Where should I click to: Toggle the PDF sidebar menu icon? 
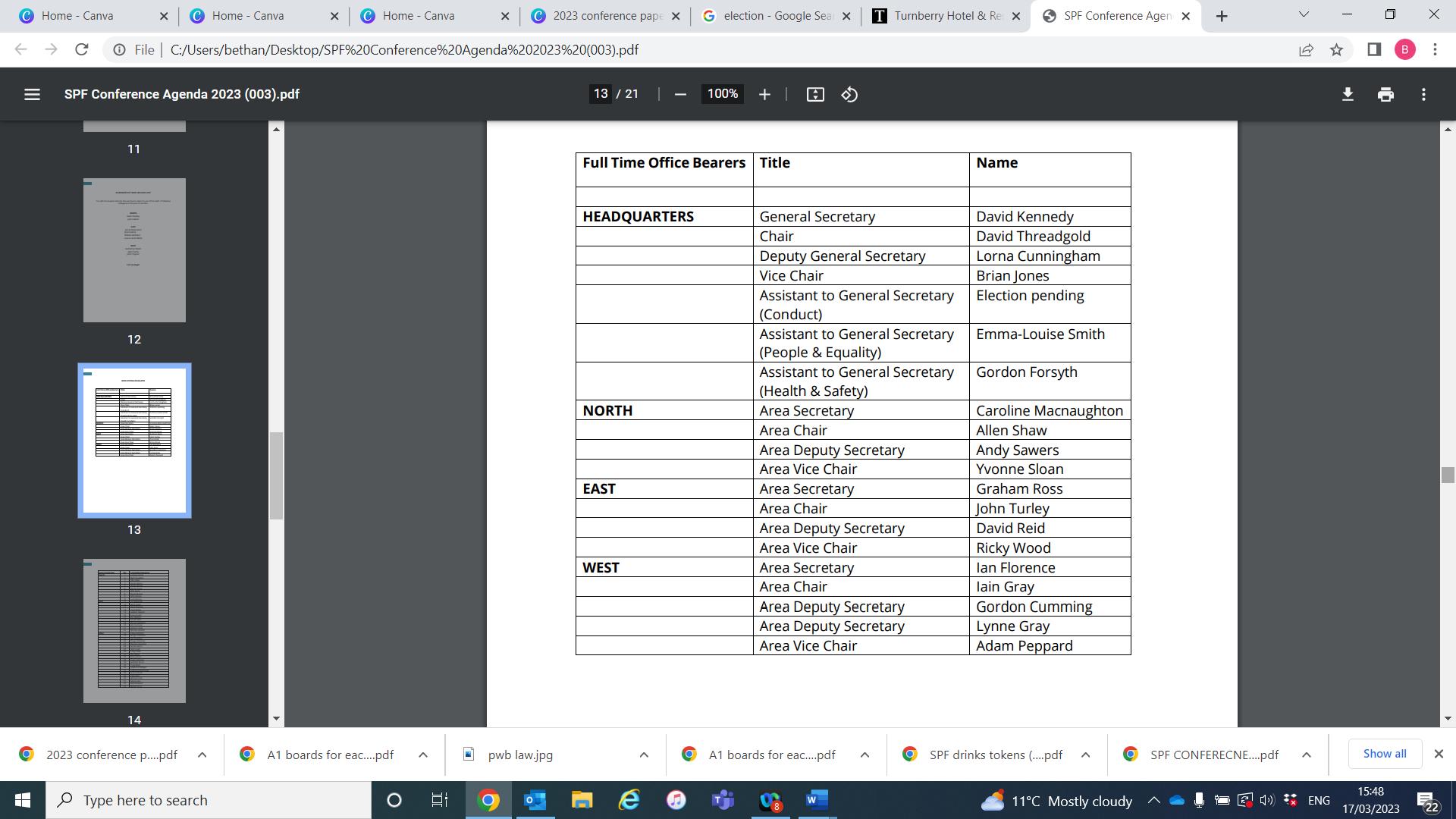[x=32, y=94]
